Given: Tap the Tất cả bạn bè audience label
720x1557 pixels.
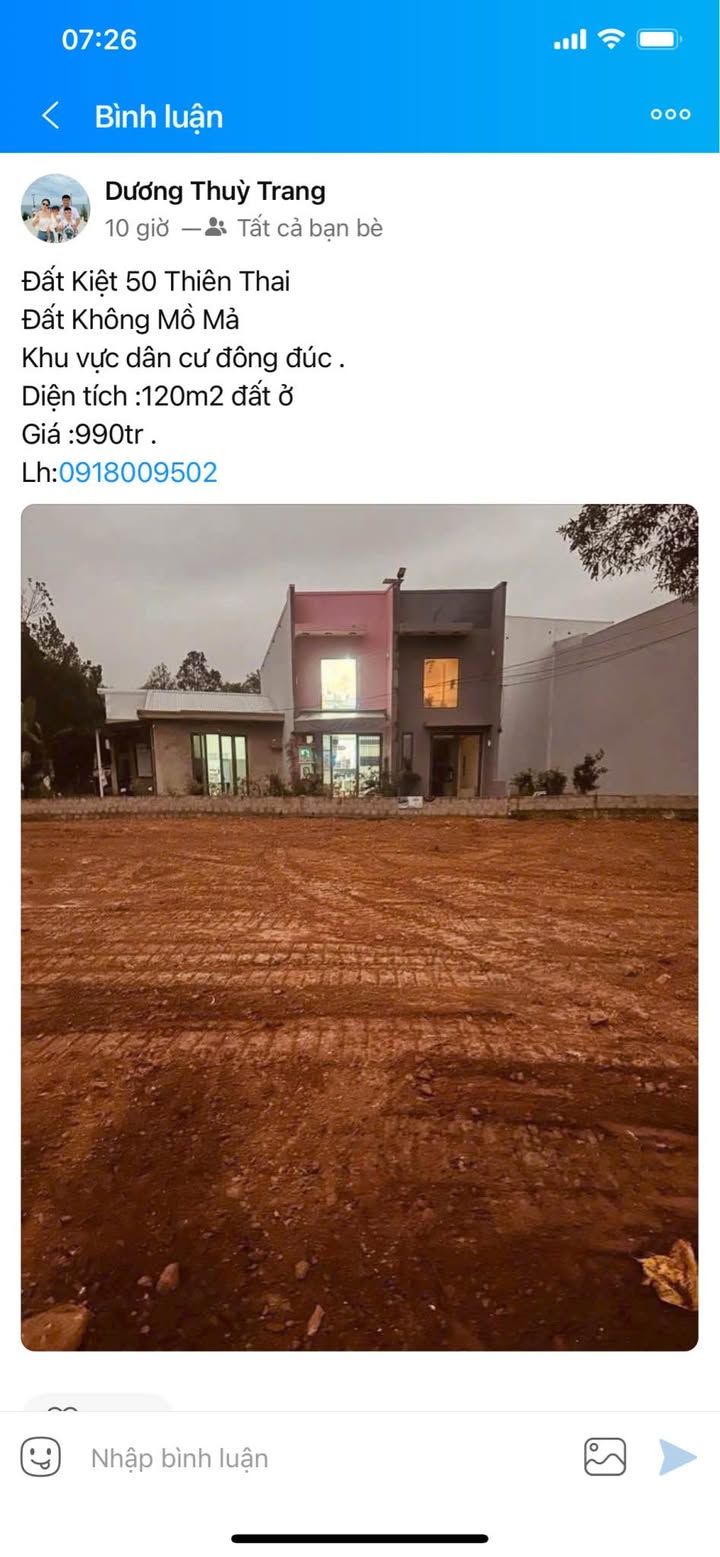Looking at the screenshot, I should 310,228.
